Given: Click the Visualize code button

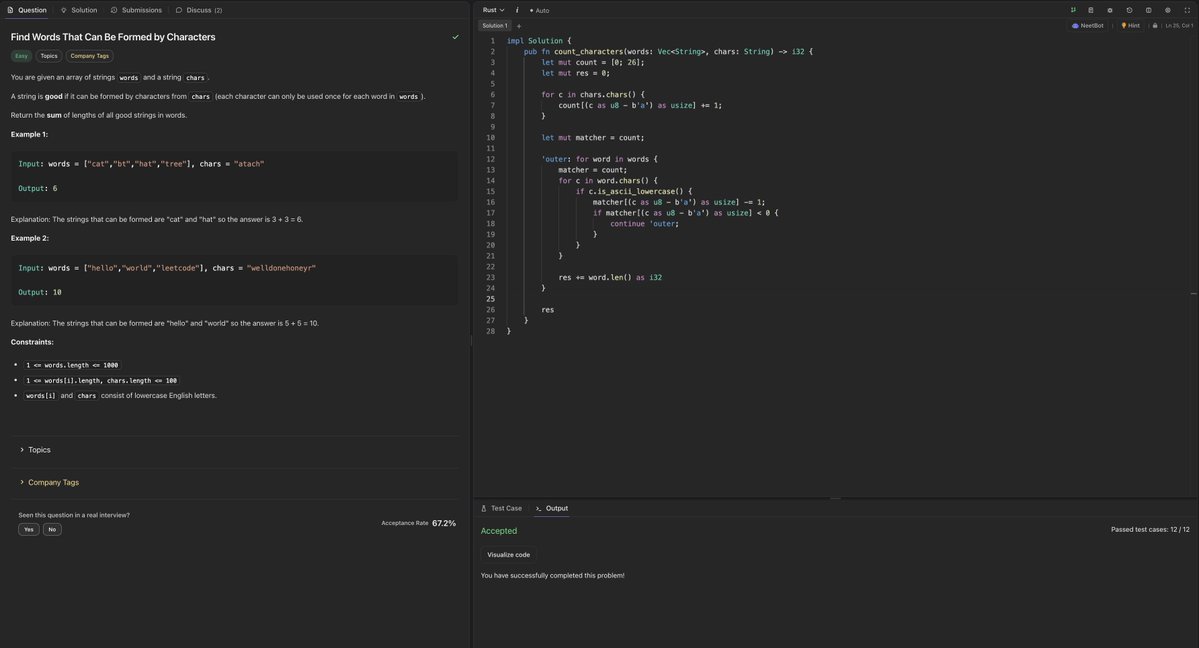Looking at the screenshot, I should (509, 555).
